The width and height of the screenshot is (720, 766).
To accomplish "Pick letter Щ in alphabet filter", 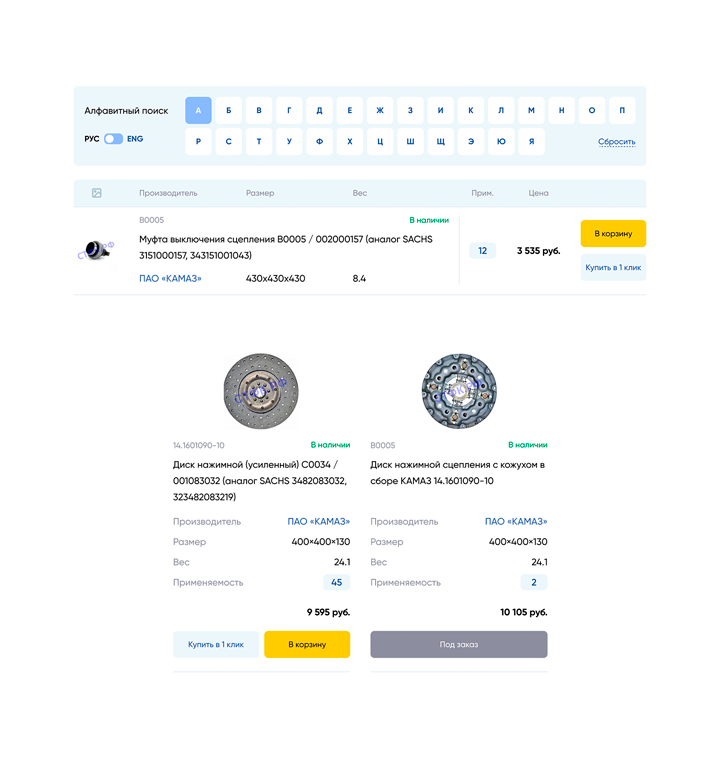I will click(440, 142).
